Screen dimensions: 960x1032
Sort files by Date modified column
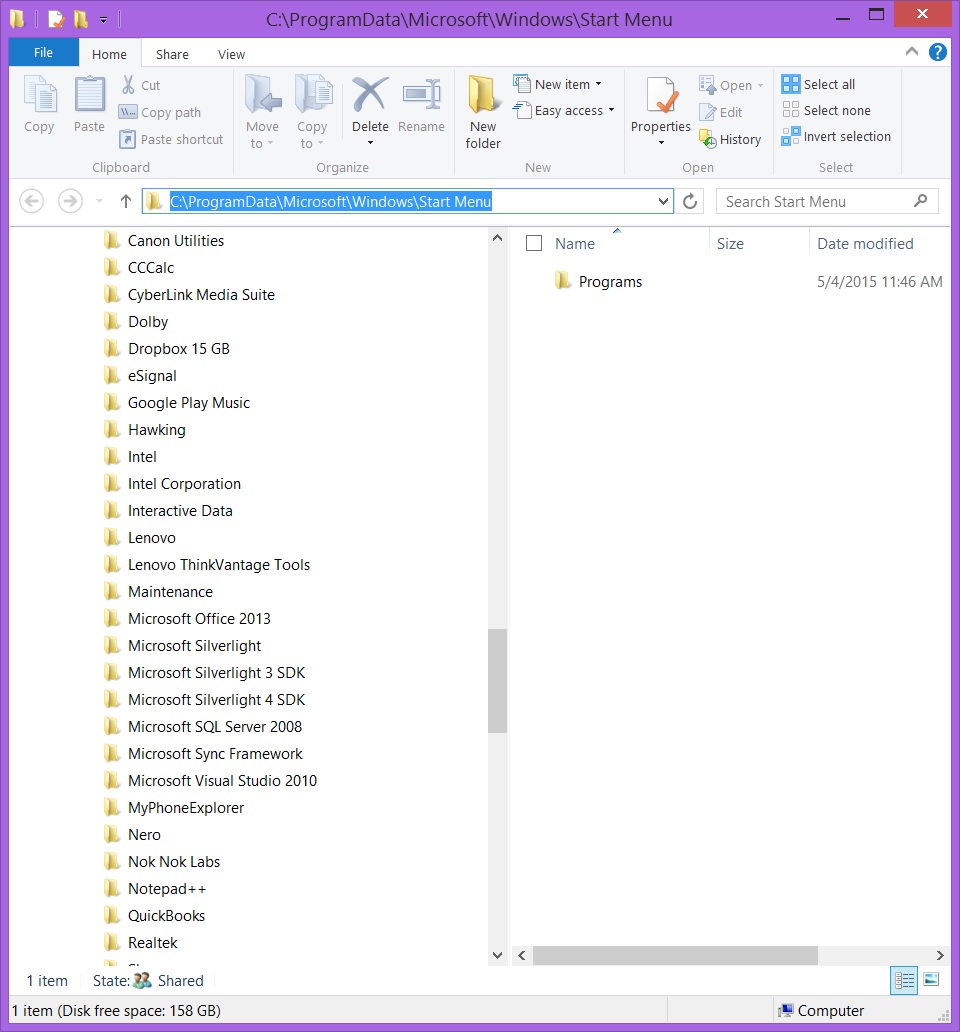point(865,243)
